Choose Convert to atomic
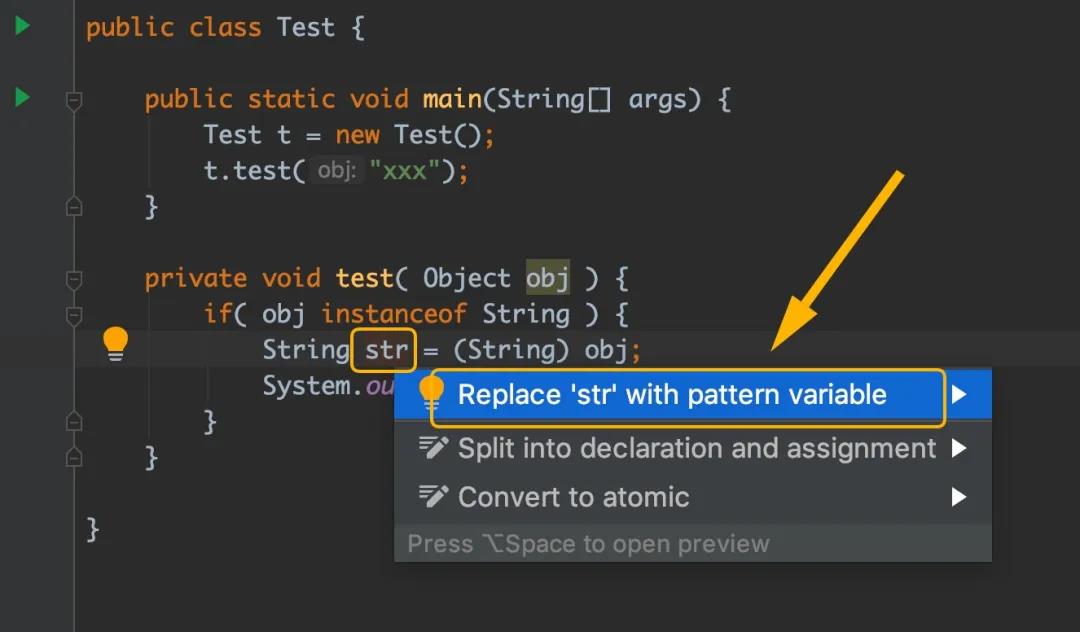1080x632 pixels. [693, 497]
